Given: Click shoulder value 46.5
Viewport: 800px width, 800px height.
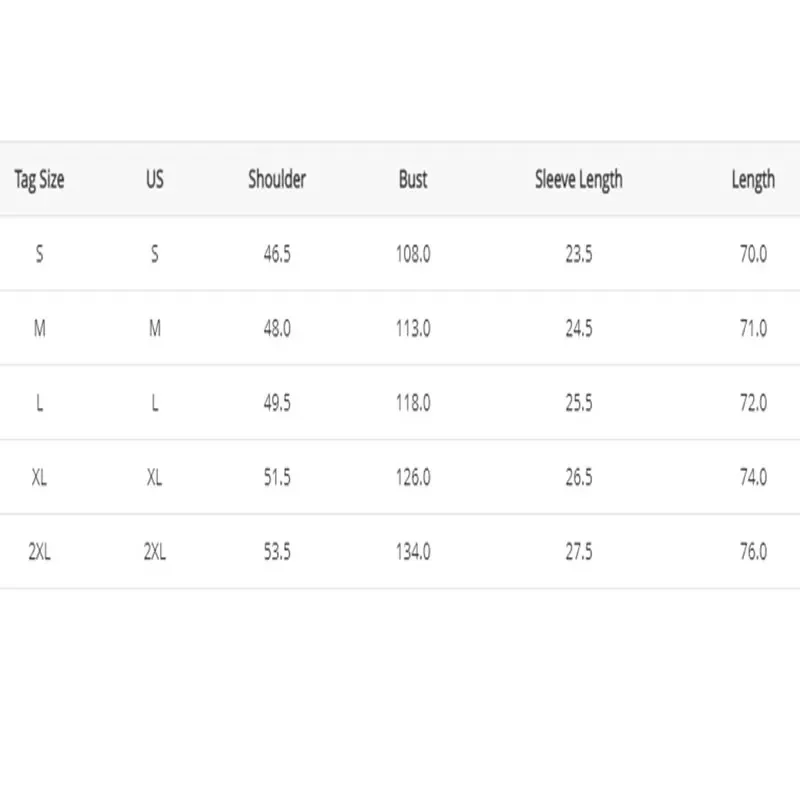Looking at the screenshot, I should 277,254.
